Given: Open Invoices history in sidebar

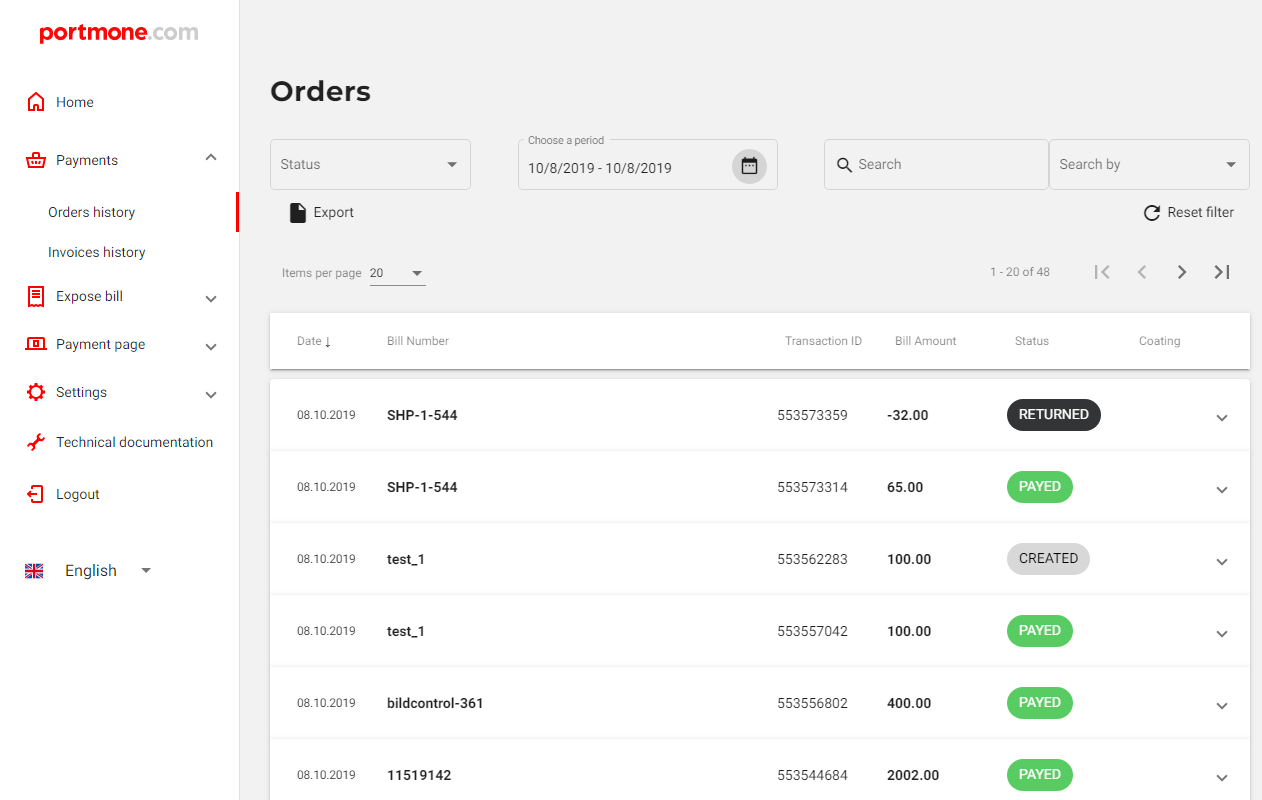Looking at the screenshot, I should [x=97, y=252].
